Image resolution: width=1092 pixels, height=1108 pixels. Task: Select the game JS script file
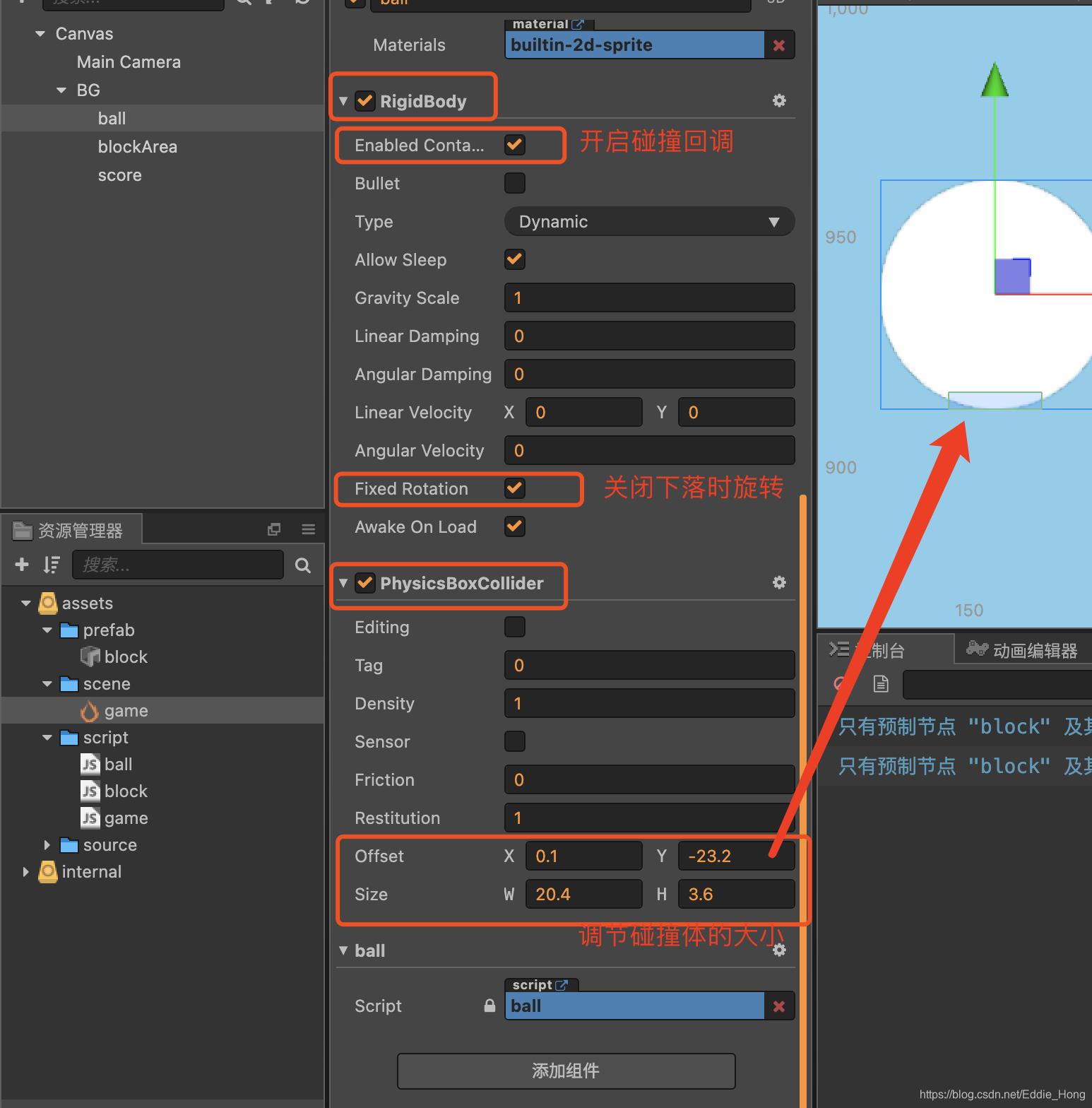114,818
